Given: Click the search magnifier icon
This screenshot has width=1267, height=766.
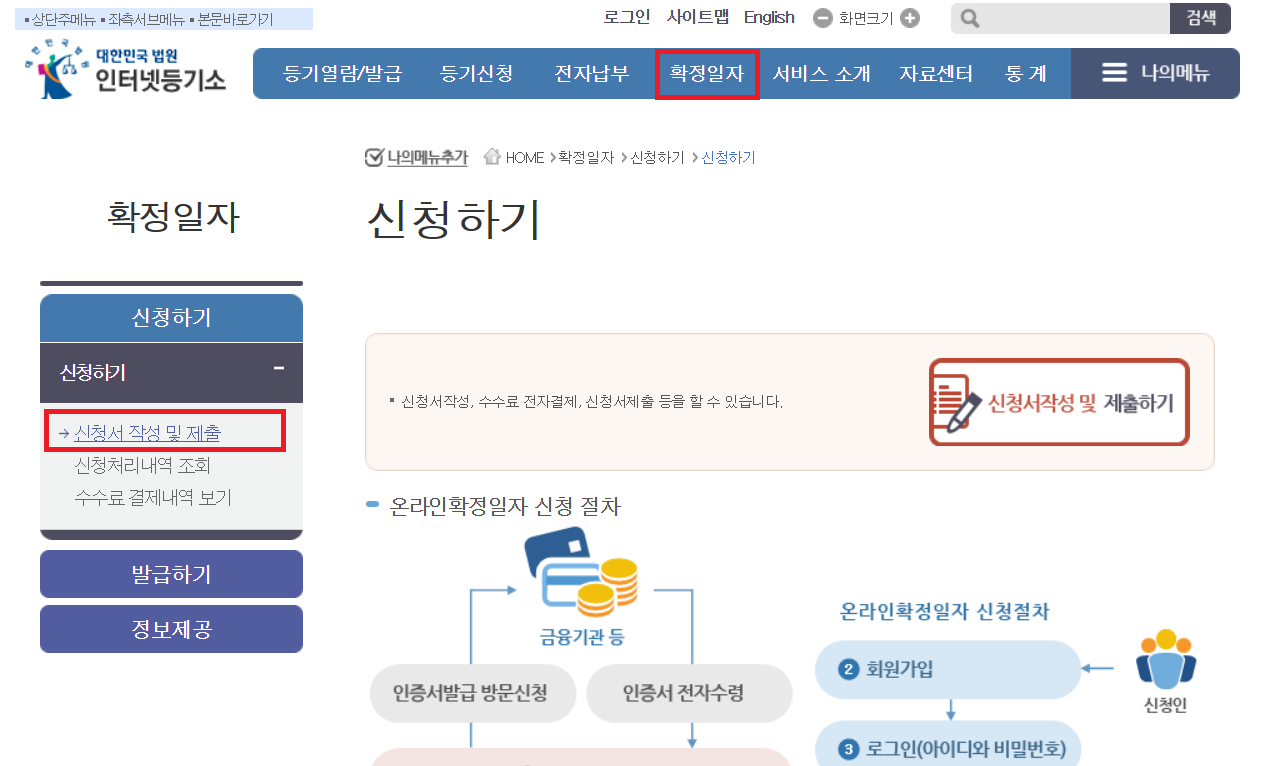Looking at the screenshot, I should [x=969, y=19].
